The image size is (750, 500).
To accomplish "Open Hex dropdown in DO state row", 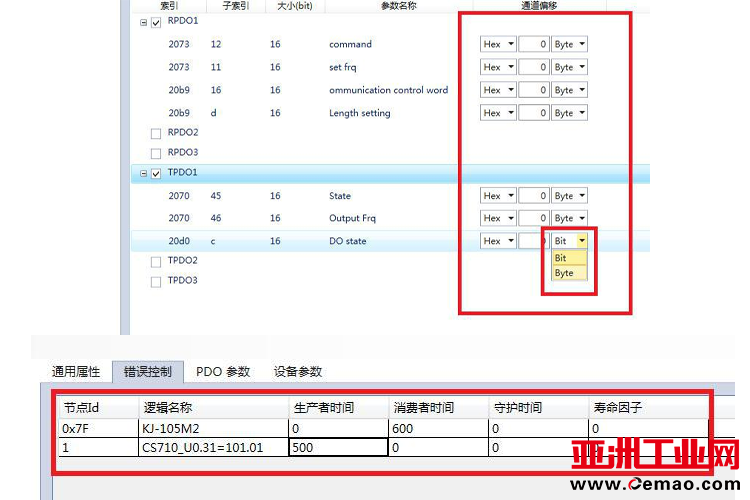I will (x=498, y=241).
